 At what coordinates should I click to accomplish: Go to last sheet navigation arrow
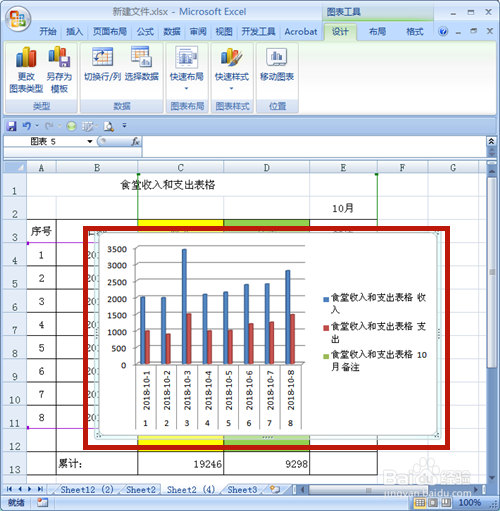pos(40,489)
